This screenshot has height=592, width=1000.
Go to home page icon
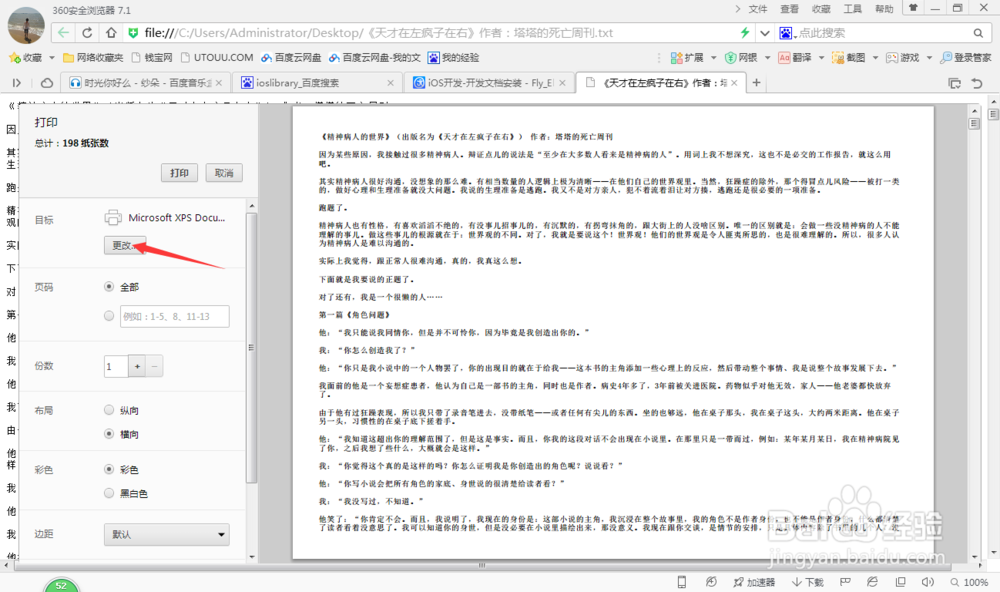pos(111,33)
